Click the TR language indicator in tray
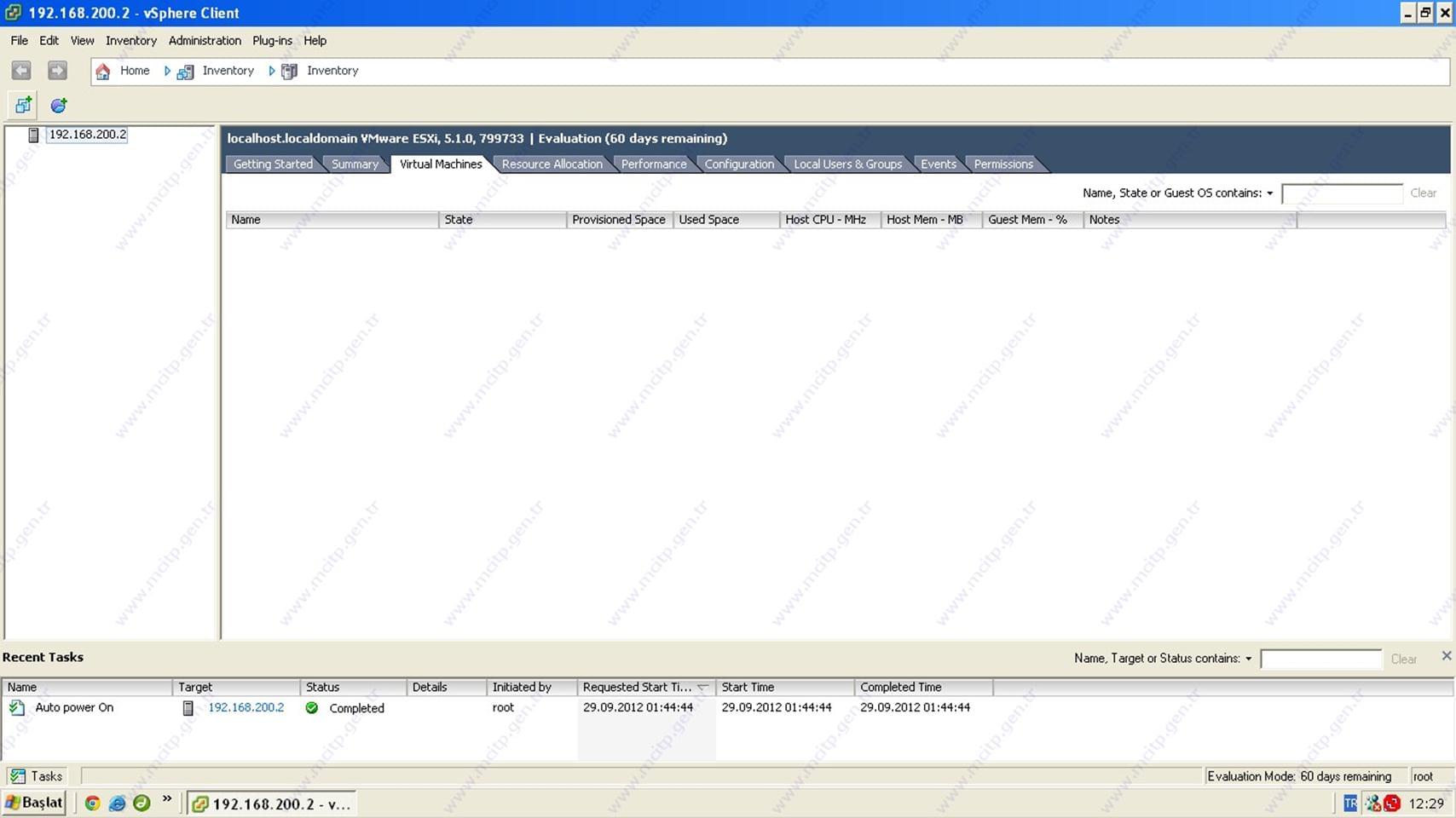Viewport: 1456px width, 818px height. click(1350, 804)
